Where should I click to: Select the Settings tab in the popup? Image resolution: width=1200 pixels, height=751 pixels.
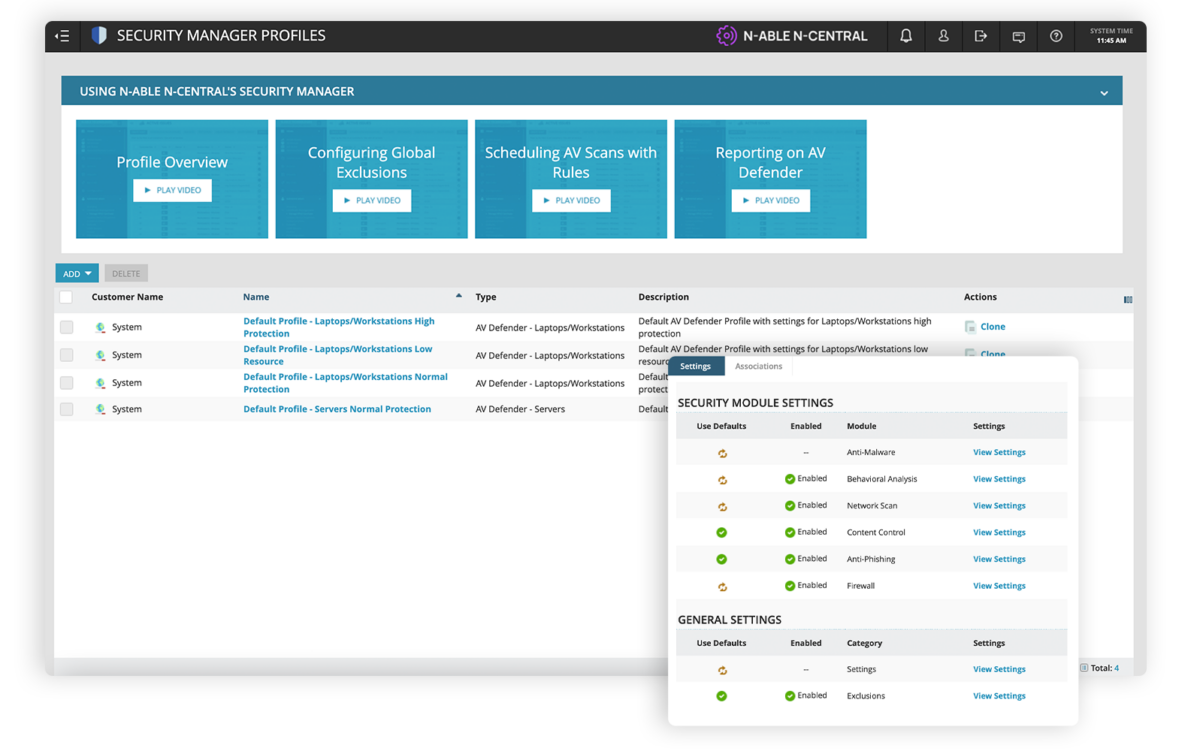(x=695, y=365)
